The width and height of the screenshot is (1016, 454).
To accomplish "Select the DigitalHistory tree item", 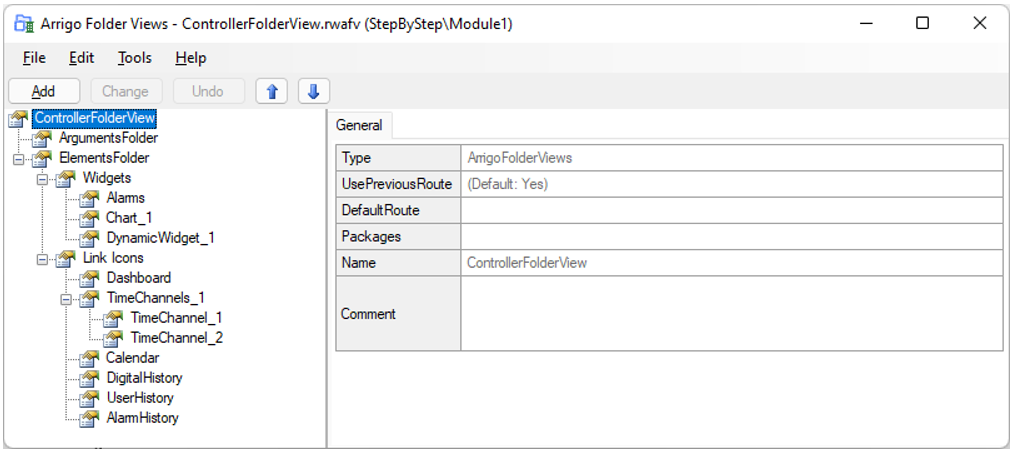I will click(x=144, y=378).
